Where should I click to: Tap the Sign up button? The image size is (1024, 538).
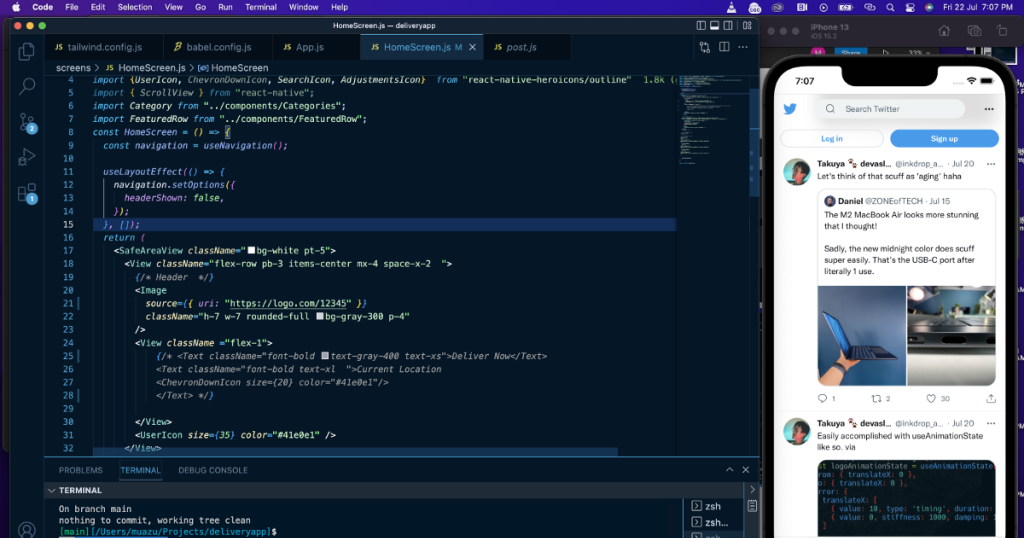(944, 139)
